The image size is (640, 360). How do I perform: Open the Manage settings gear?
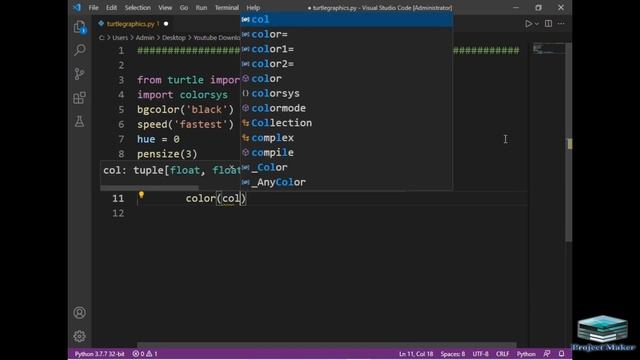point(80,336)
